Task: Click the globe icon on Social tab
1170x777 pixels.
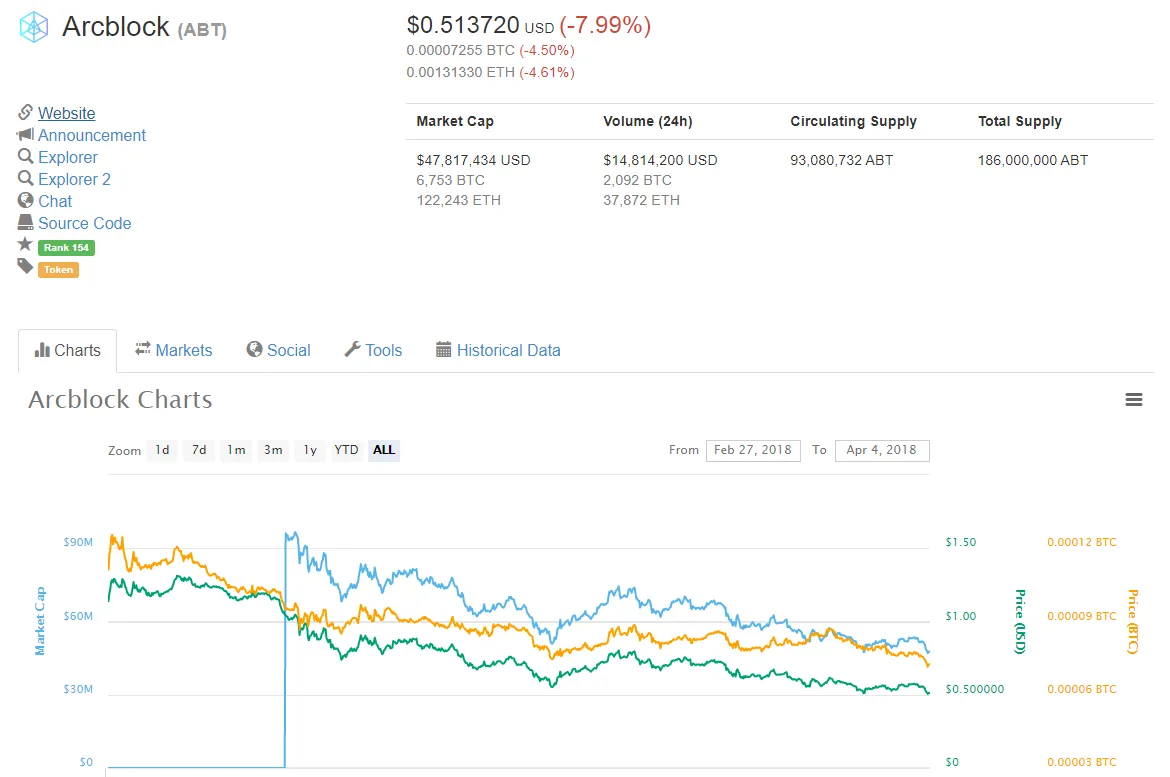Action: [x=254, y=349]
